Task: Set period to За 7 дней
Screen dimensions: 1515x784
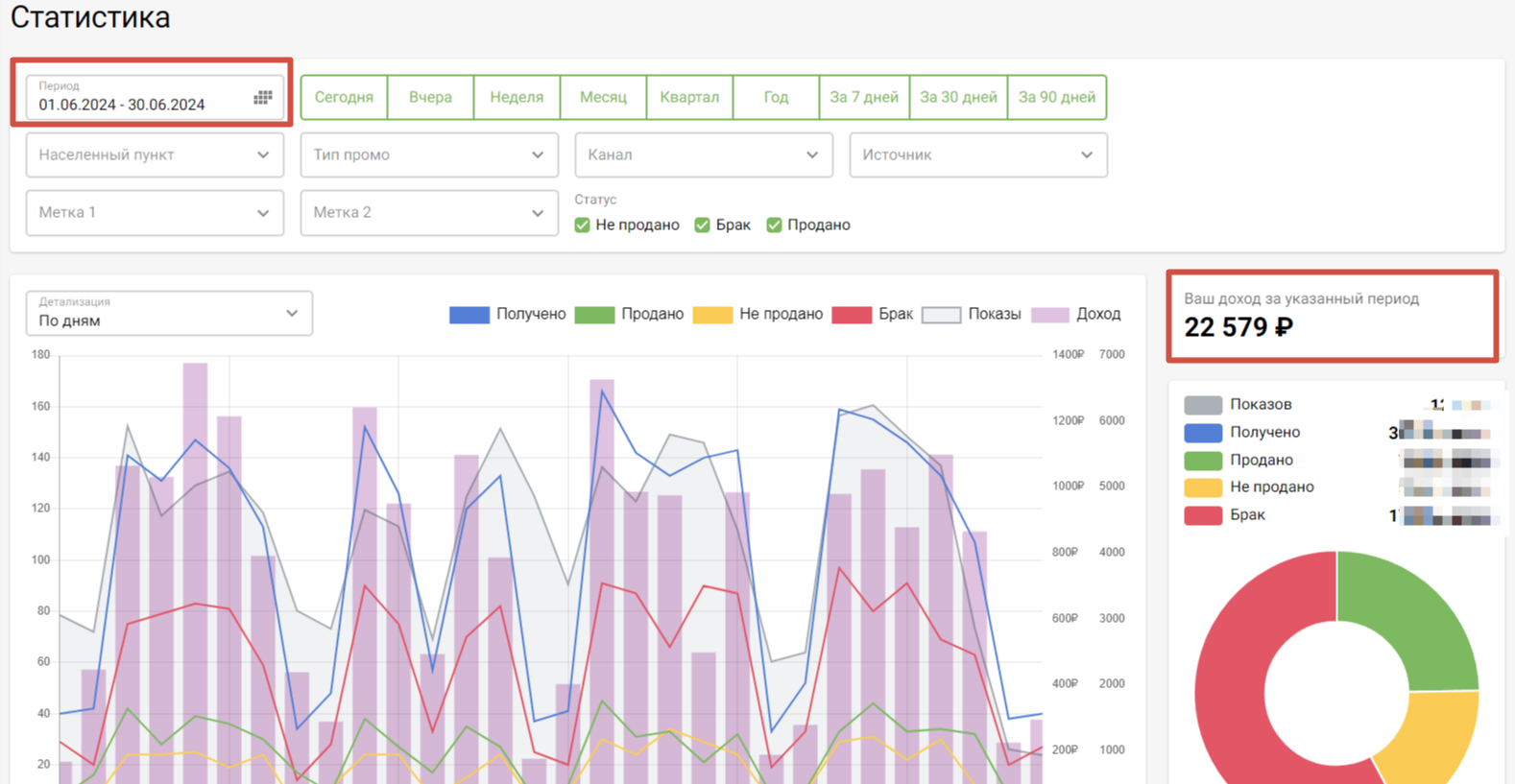Action: [x=864, y=97]
